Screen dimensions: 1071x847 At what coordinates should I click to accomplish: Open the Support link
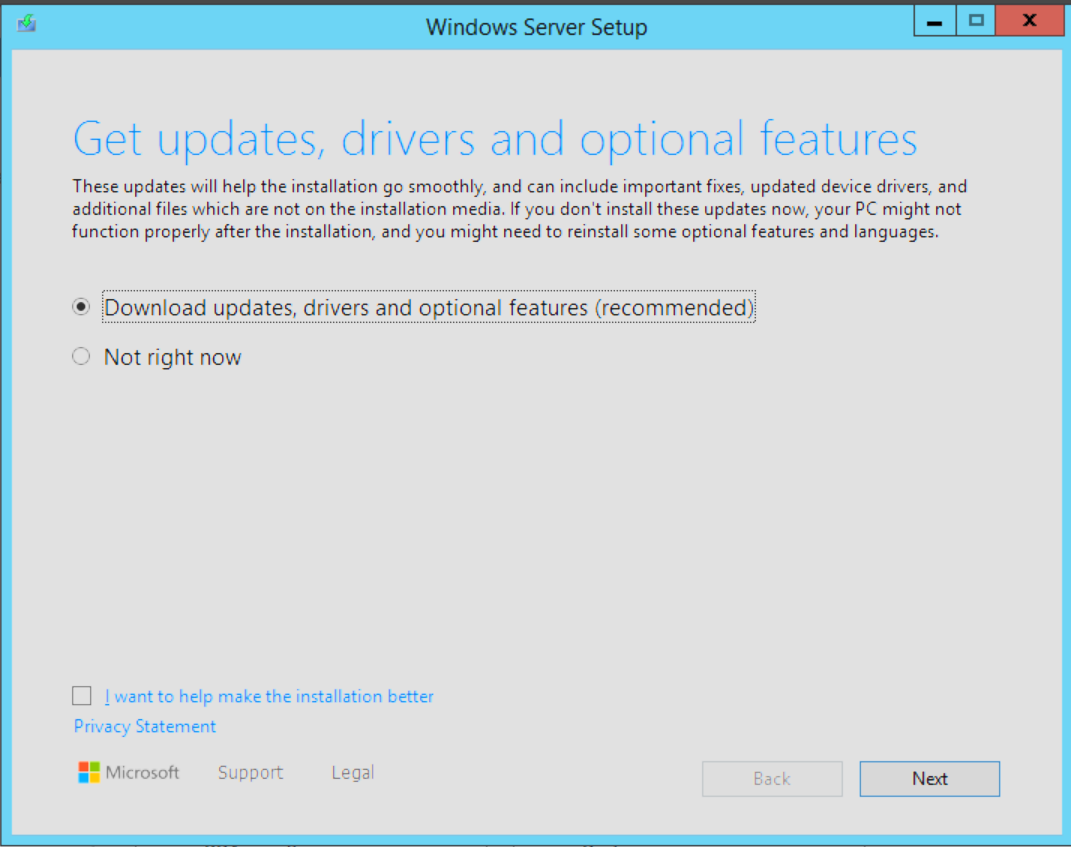point(250,773)
